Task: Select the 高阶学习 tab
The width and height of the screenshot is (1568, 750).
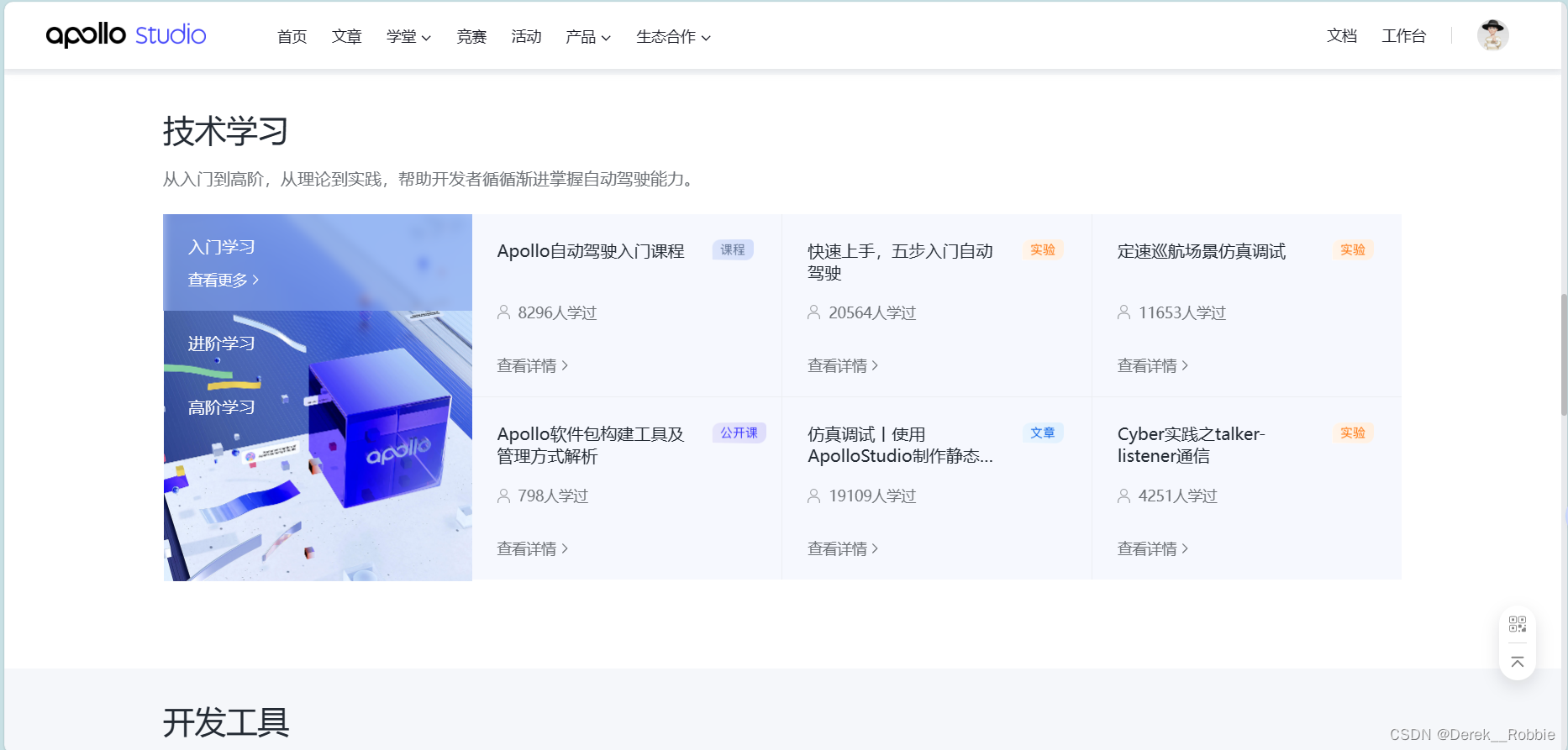Action: coord(222,407)
